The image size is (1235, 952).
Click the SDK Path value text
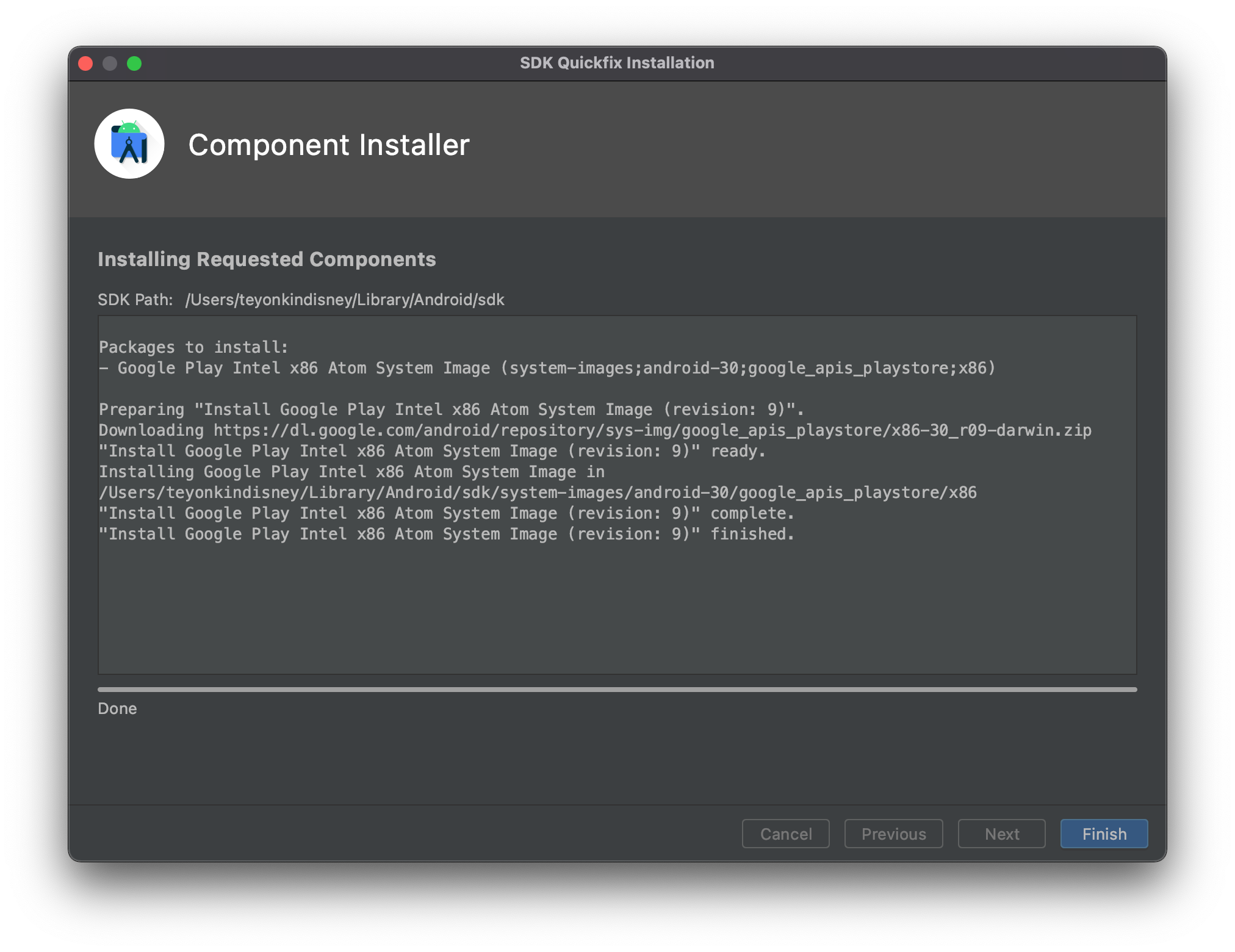[345, 300]
